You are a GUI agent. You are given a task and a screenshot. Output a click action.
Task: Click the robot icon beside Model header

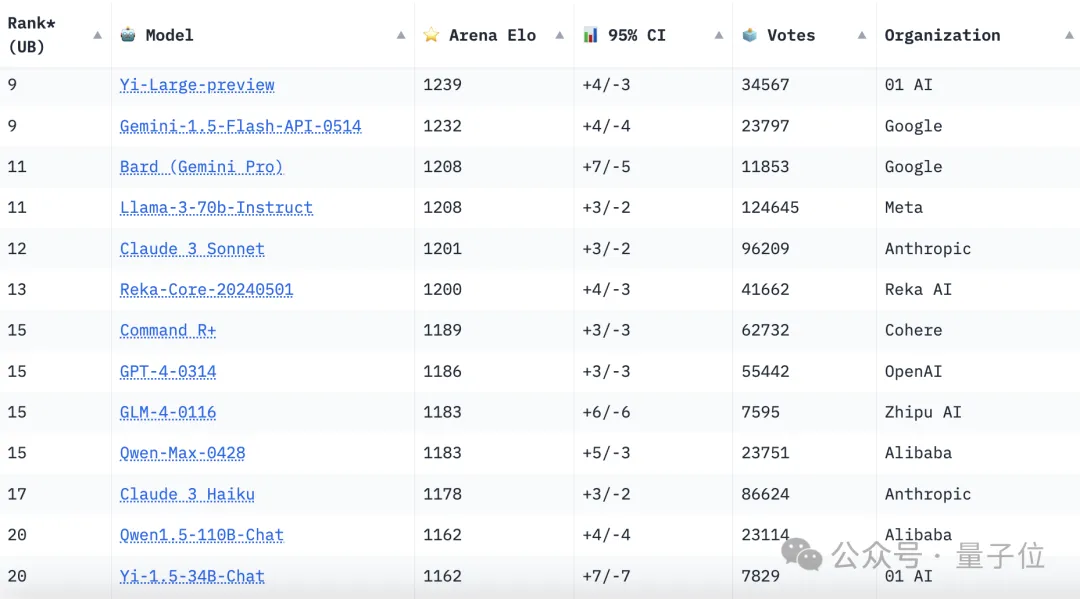[x=128, y=35]
